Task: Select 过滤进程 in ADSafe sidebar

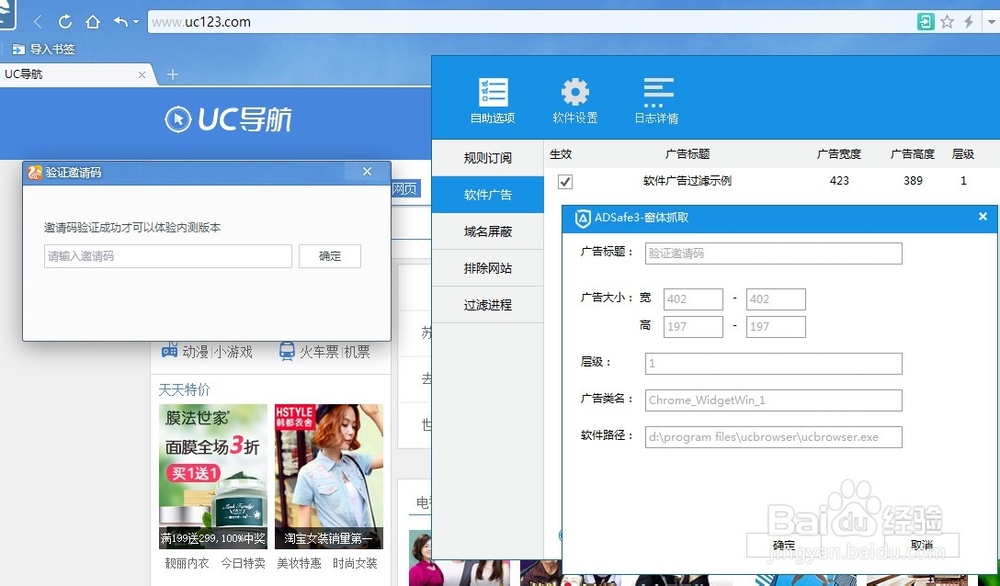Action: (488, 305)
